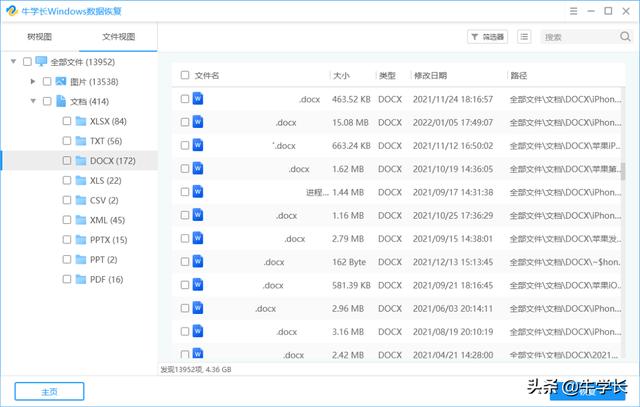Image resolution: width=640 pixels, height=407 pixels.
Task: Switch to the 文件视图 tab
Action: tap(118, 37)
